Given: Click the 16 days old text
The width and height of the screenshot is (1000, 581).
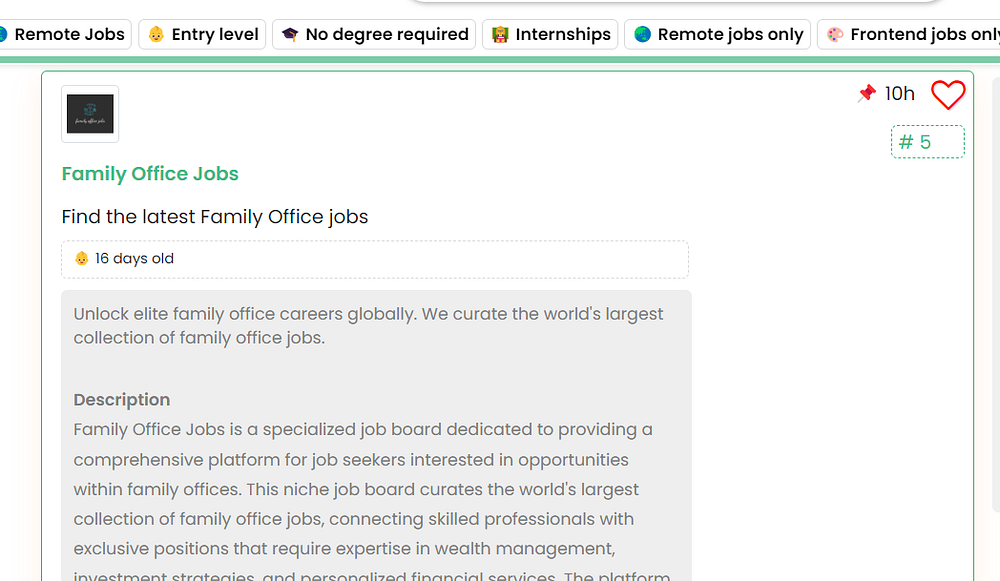Looking at the screenshot, I should point(134,259).
